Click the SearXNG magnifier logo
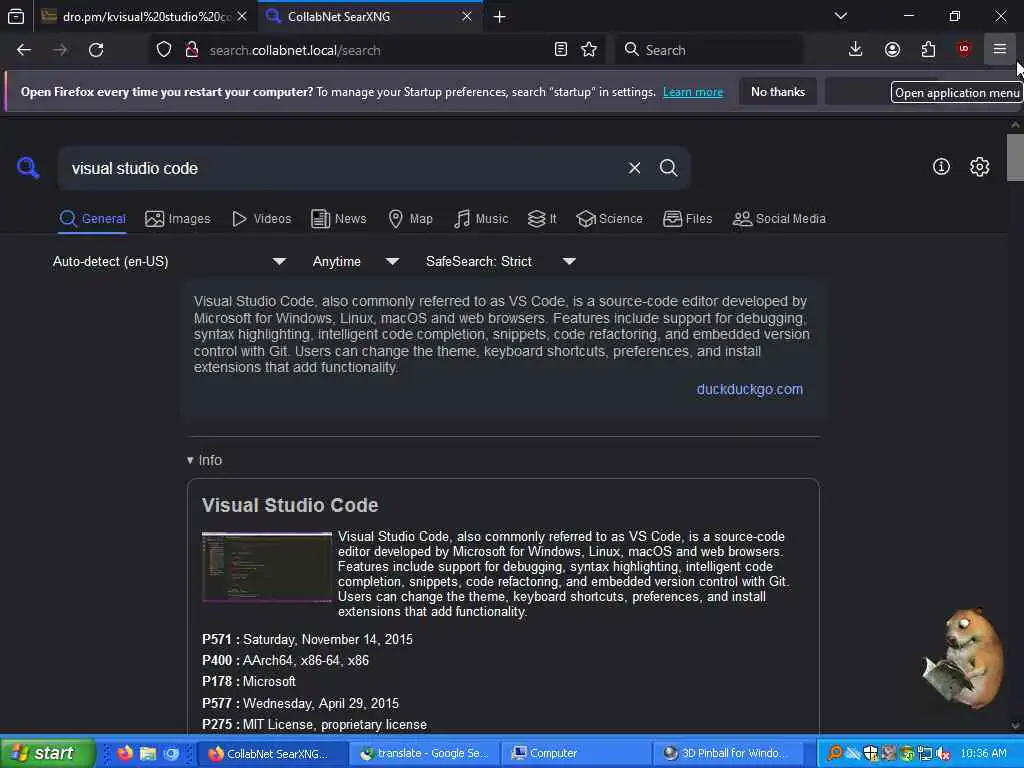 coord(28,168)
